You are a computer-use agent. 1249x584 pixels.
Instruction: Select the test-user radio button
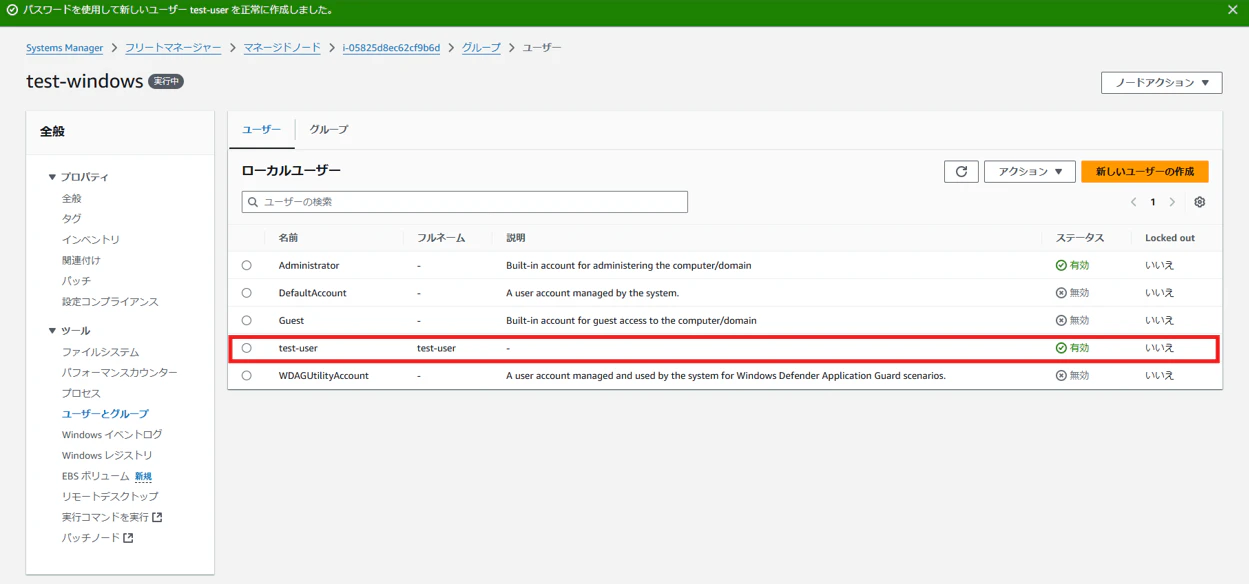[246, 348]
